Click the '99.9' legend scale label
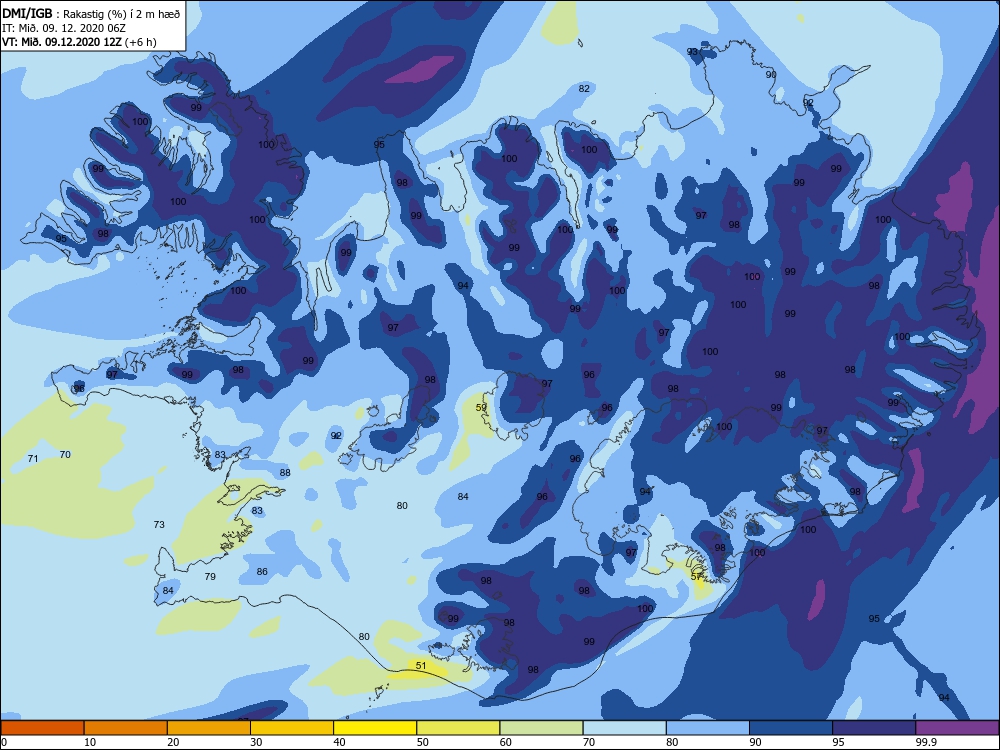This screenshot has height=750, width=1000. point(926,742)
